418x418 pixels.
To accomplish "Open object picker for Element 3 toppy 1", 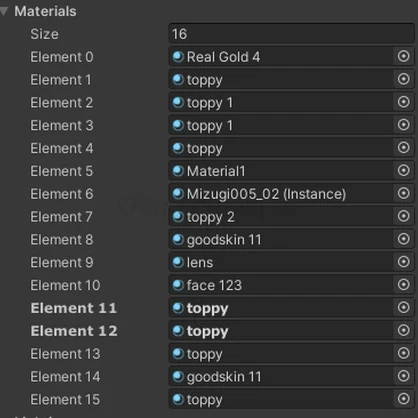I will click(403, 125).
